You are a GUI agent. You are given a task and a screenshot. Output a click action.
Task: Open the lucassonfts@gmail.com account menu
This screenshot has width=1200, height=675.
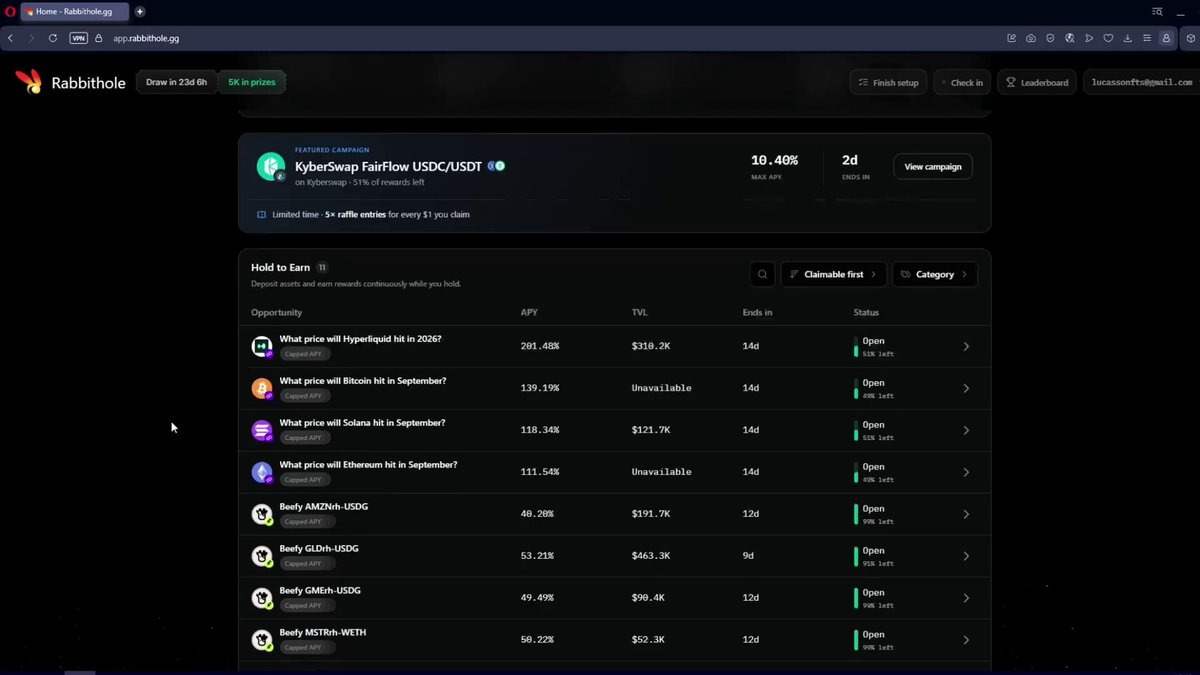(1141, 83)
